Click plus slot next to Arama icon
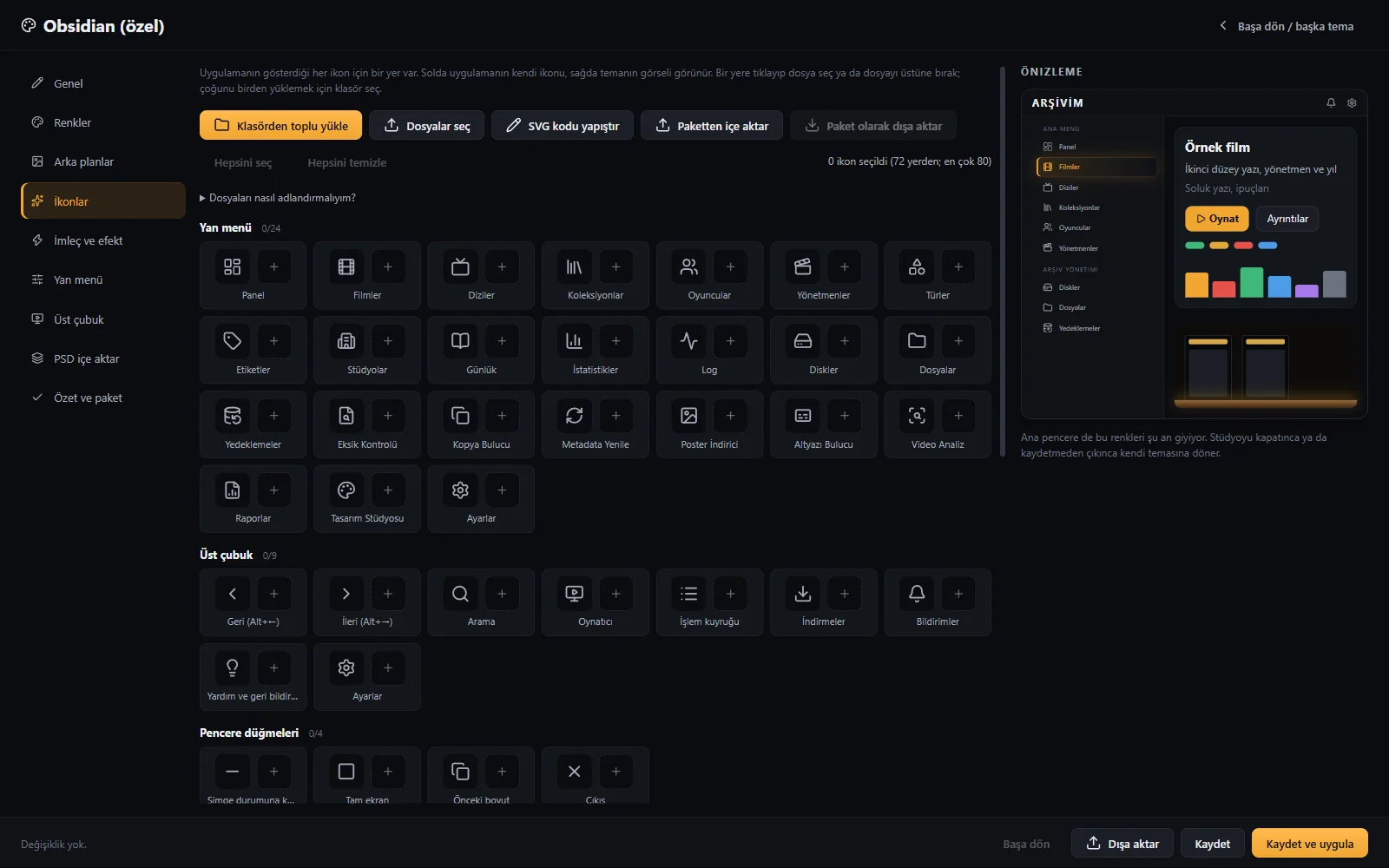Viewport: 1389px width, 868px height. click(502, 594)
